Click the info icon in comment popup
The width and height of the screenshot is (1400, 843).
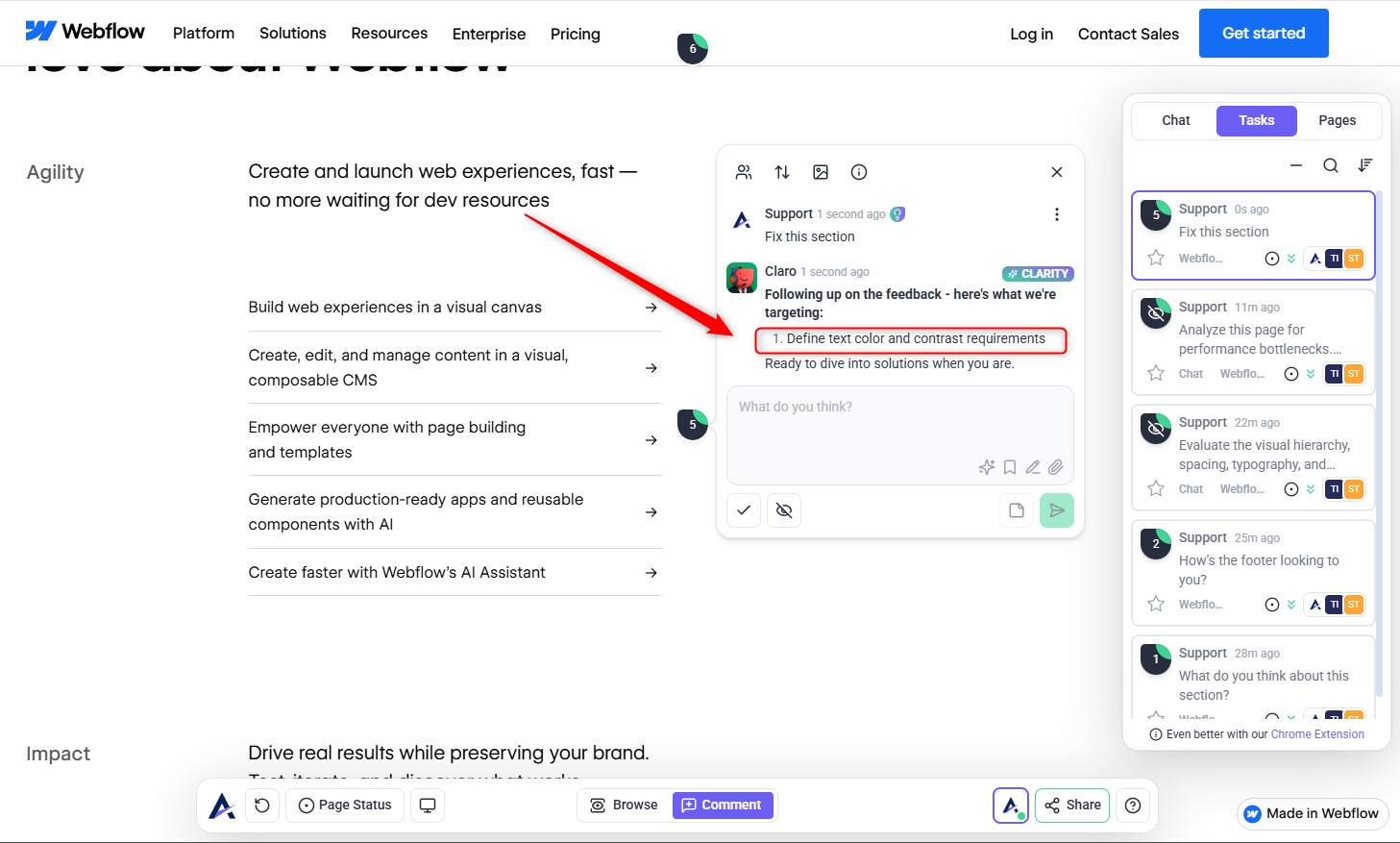coord(859,172)
